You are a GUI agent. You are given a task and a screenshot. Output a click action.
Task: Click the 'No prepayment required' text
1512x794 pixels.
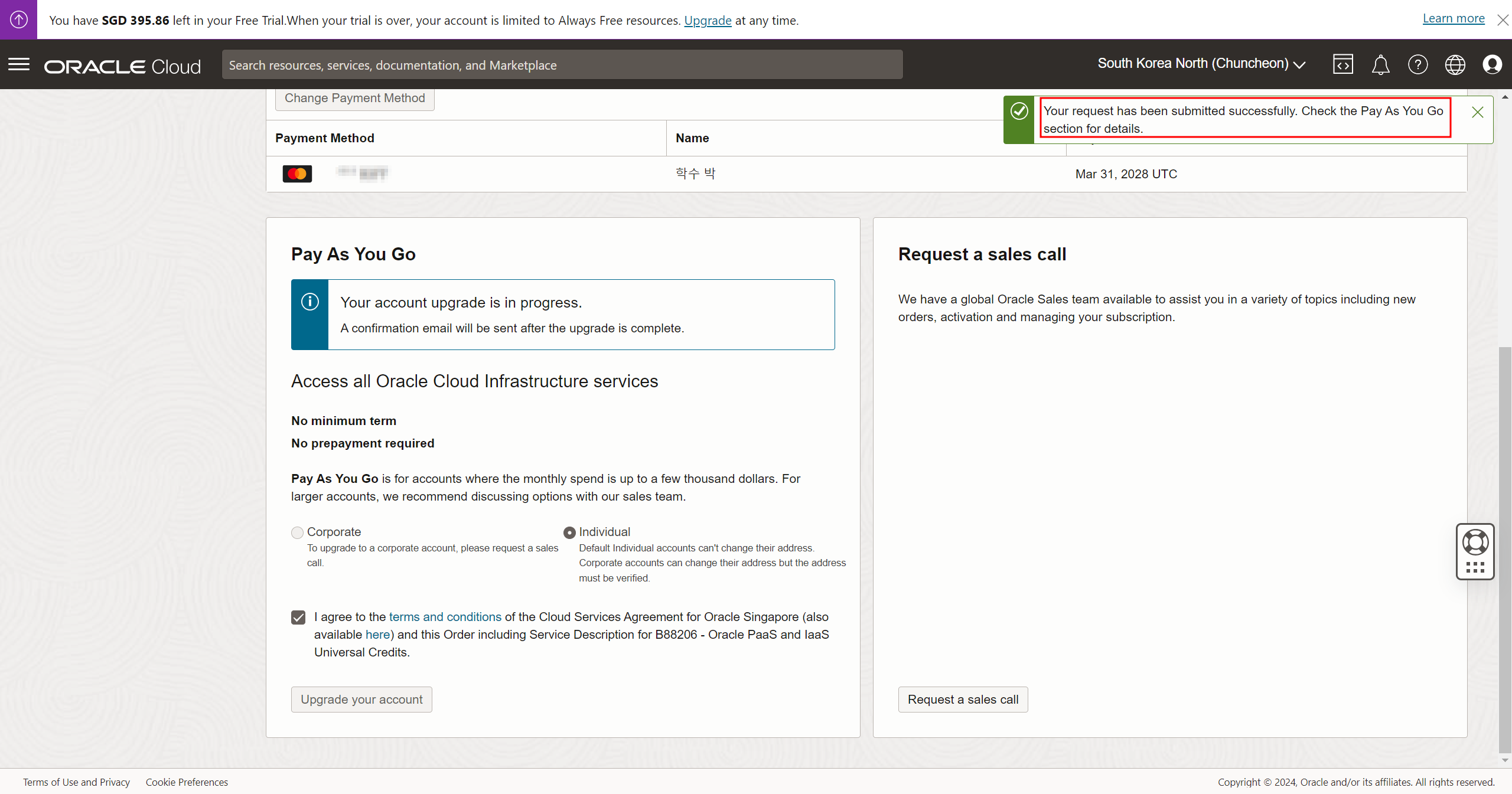[x=363, y=443]
